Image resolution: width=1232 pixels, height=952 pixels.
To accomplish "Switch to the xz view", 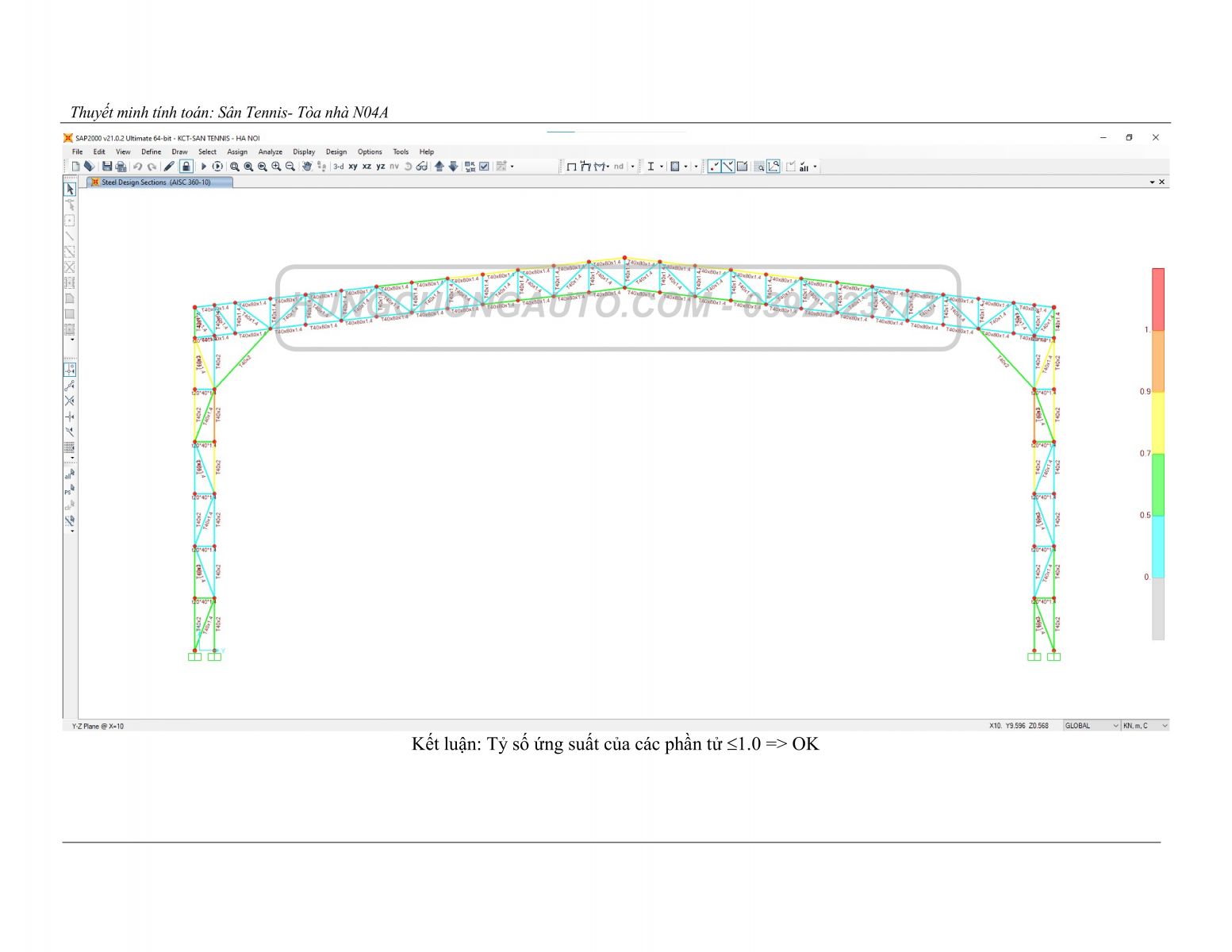I will tap(367, 167).
